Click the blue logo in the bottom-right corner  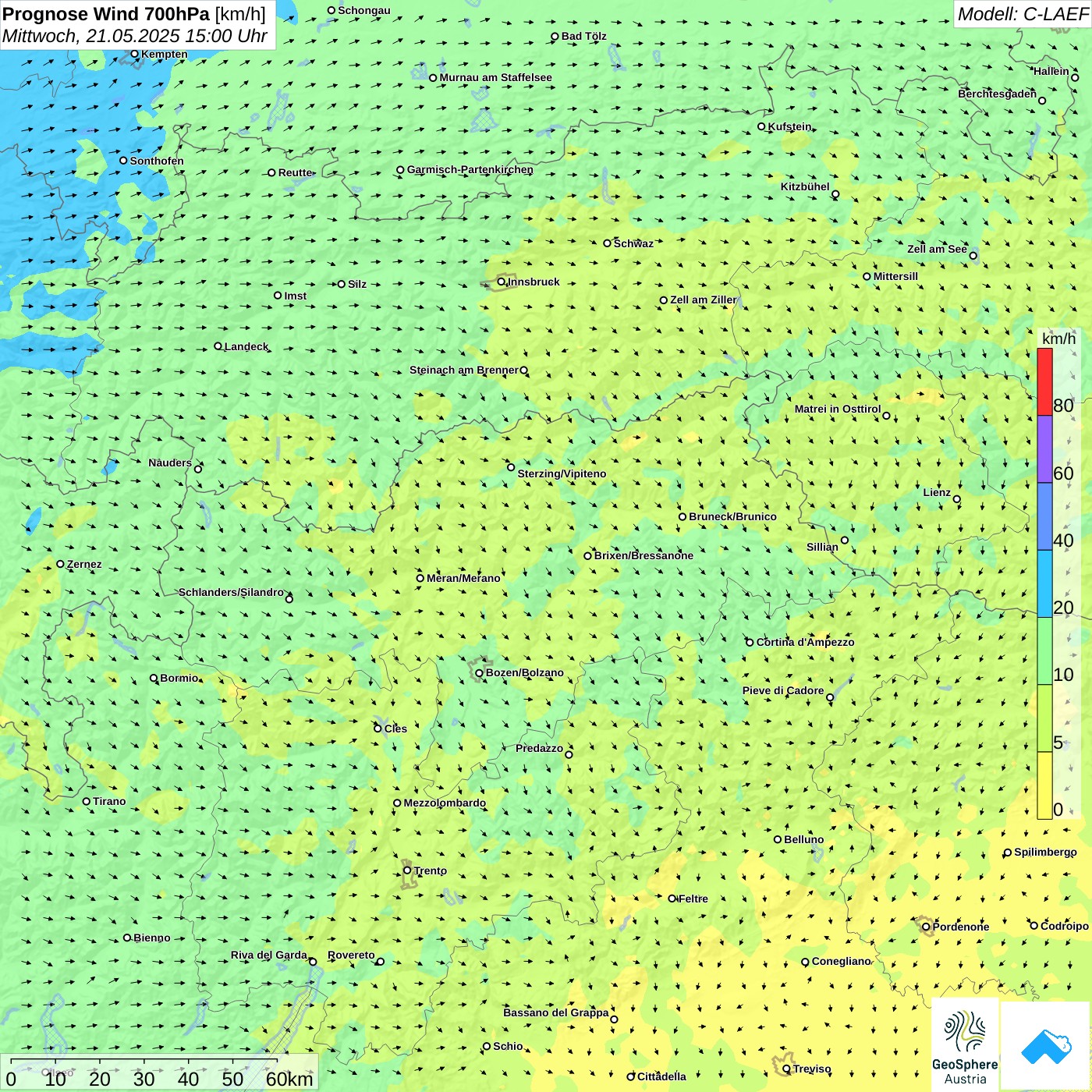[x=1045, y=1045]
